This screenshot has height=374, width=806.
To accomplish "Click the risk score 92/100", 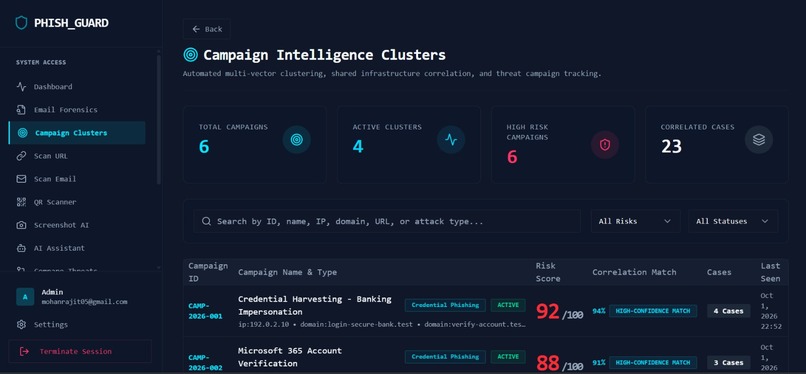I will click(x=559, y=312).
